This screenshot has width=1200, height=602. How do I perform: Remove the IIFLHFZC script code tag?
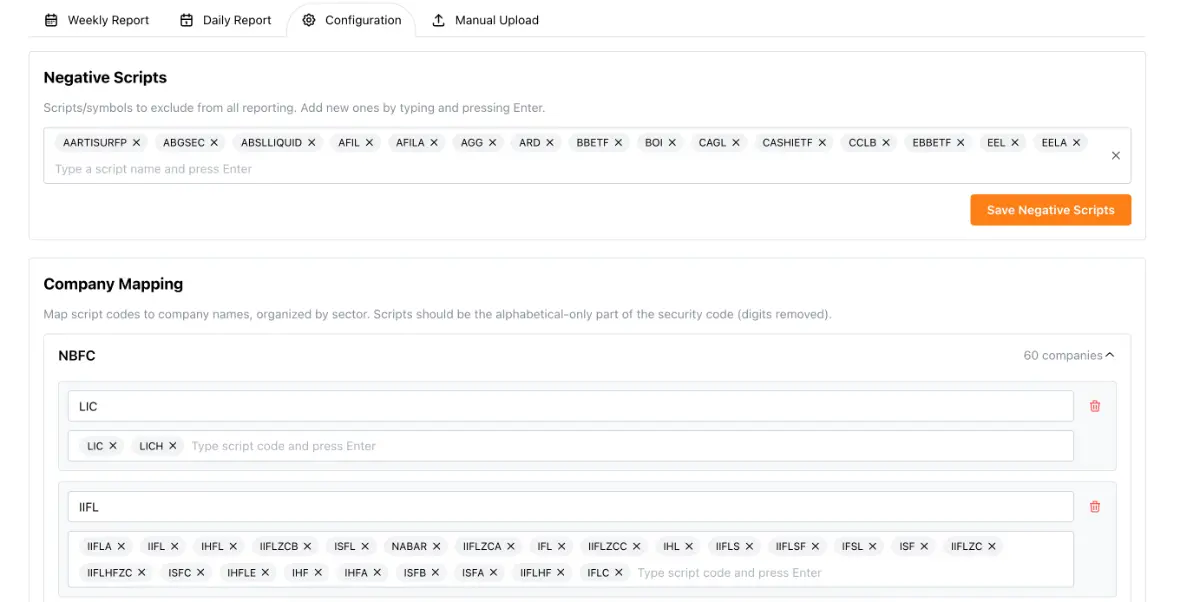point(142,573)
